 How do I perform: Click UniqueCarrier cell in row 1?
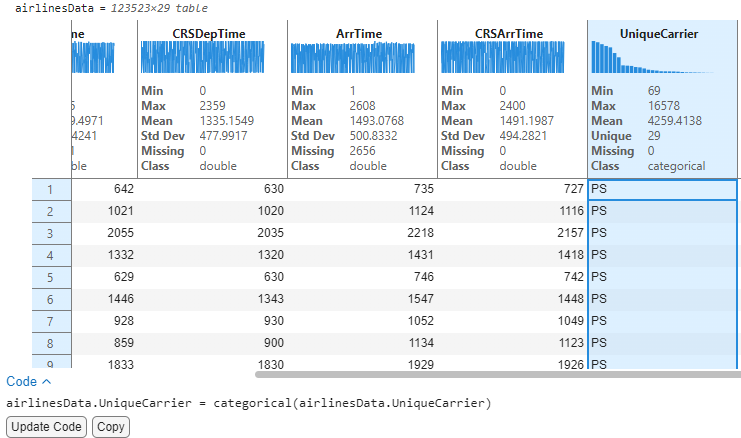[662, 189]
